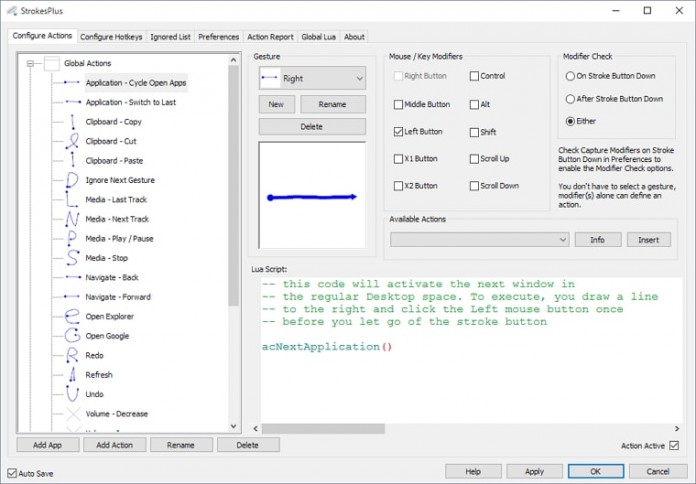This screenshot has height=484, width=696.
Task: Click the Lua script right scroll arrow
Action: (x=677, y=428)
